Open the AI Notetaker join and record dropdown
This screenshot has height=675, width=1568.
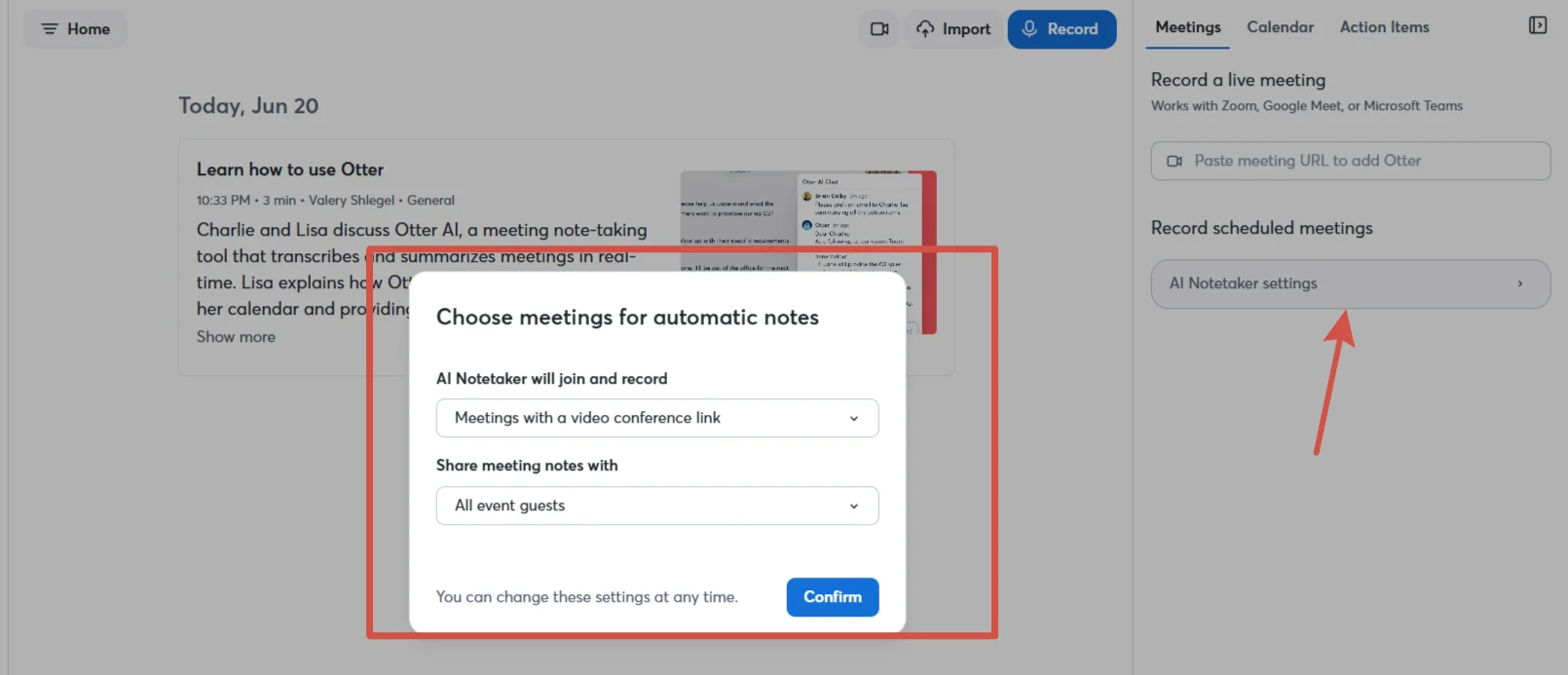[x=657, y=418]
